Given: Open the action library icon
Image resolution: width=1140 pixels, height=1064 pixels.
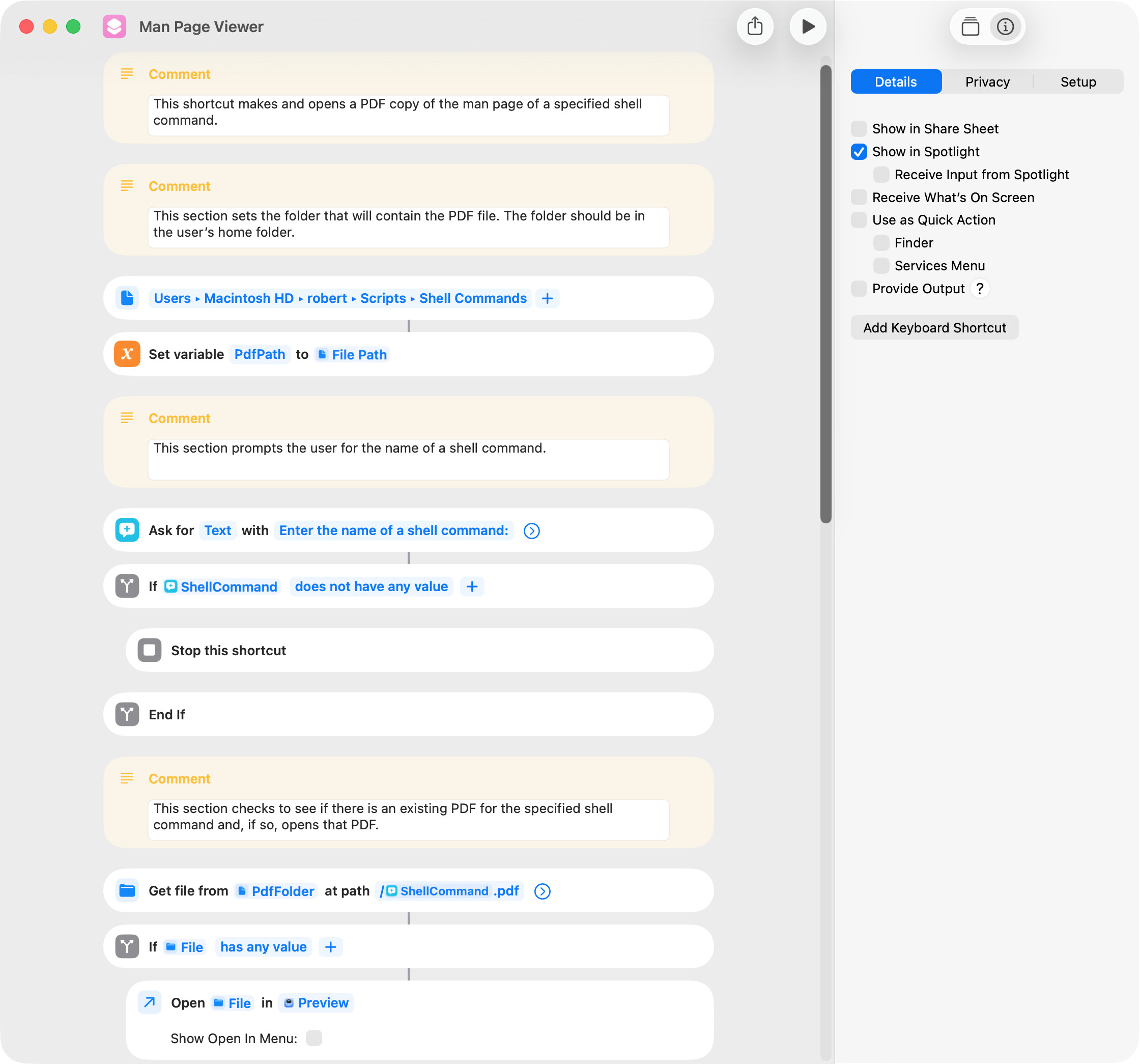Looking at the screenshot, I should click(x=970, y=26).
